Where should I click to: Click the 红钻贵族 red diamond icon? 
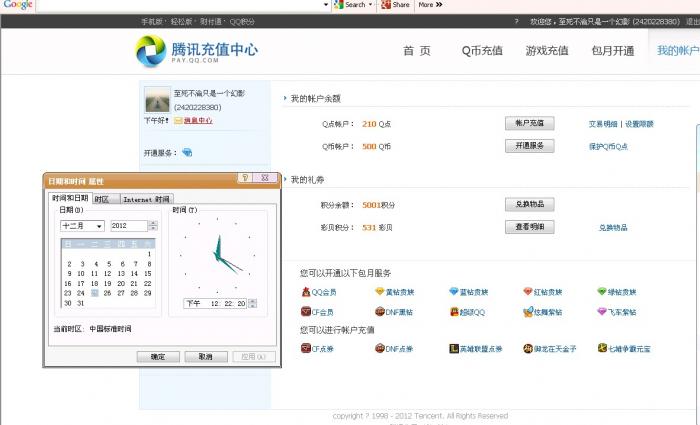528,292
